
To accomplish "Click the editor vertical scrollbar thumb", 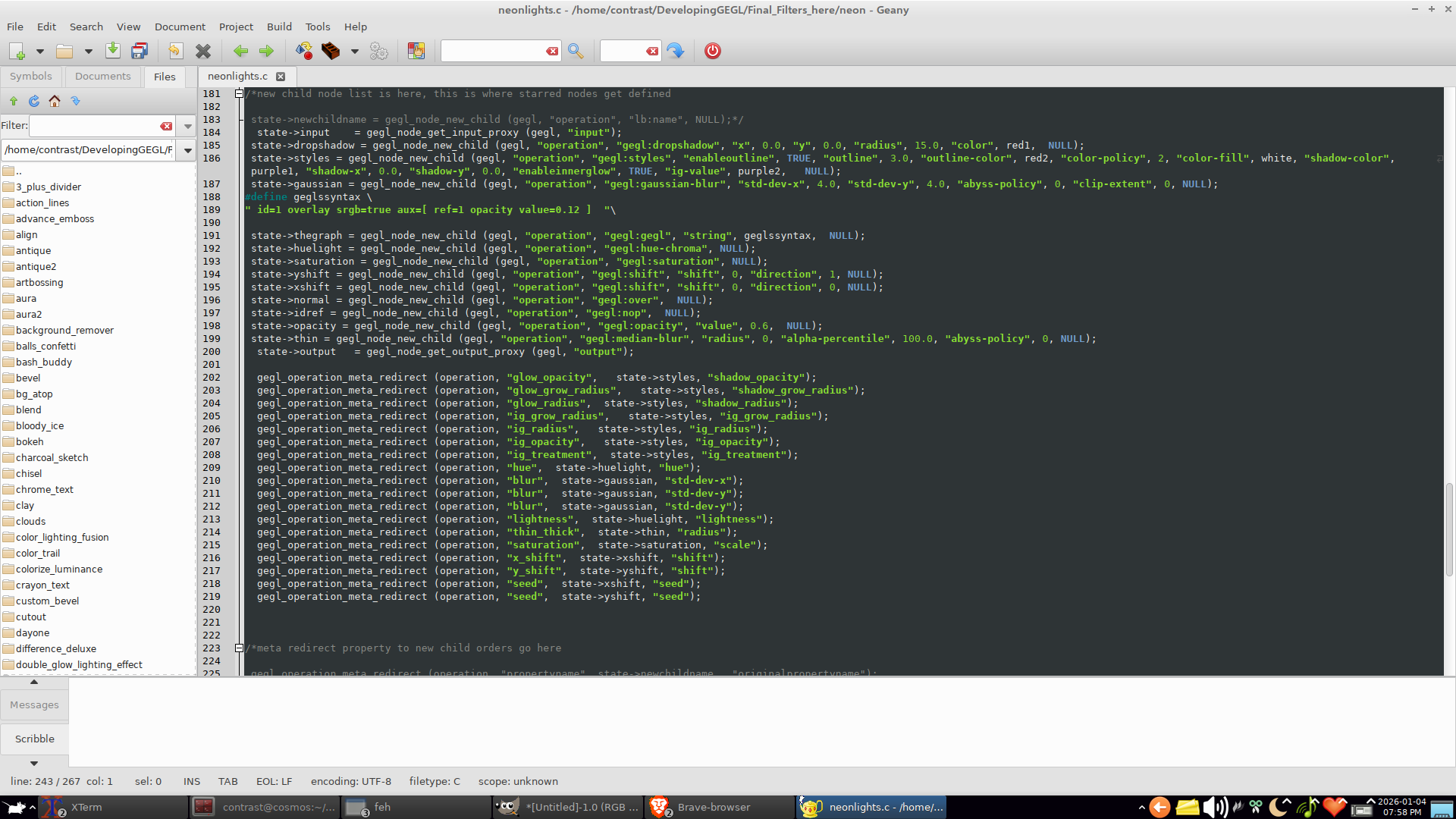I will [x=1449, y=529].
